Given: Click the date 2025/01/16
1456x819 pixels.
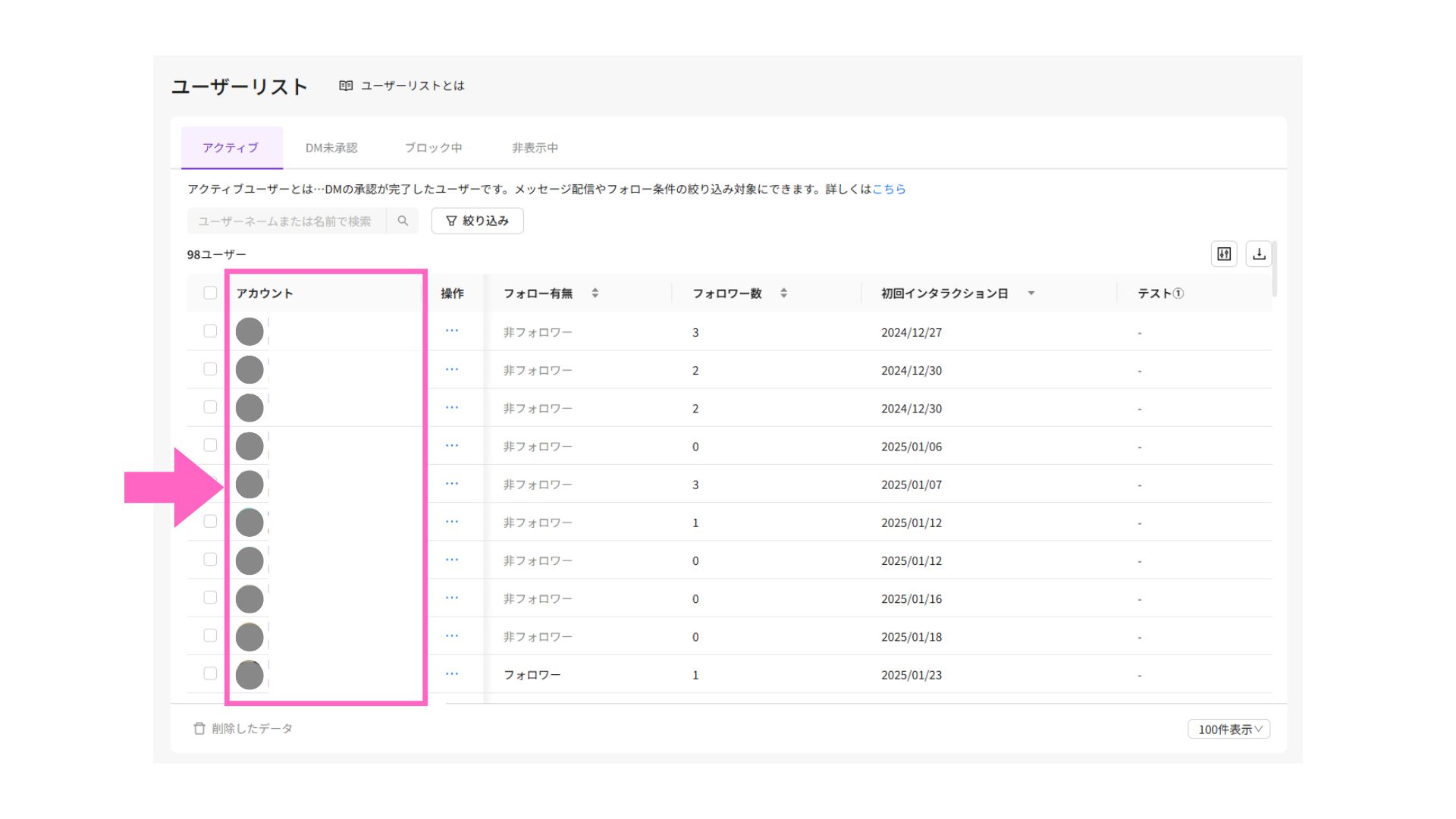Looking at the screenshot, I should point(912,599).
